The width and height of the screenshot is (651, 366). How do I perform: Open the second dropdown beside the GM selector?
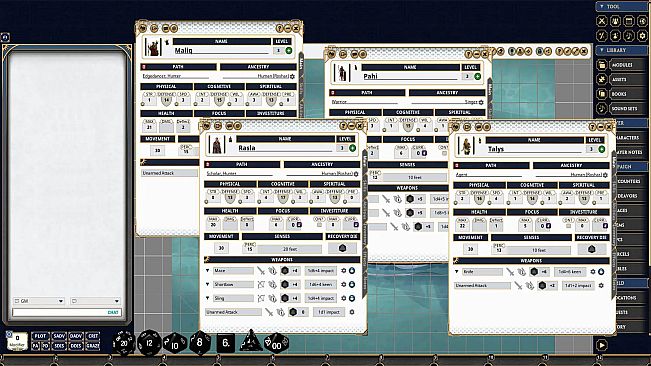click(95, 301)
